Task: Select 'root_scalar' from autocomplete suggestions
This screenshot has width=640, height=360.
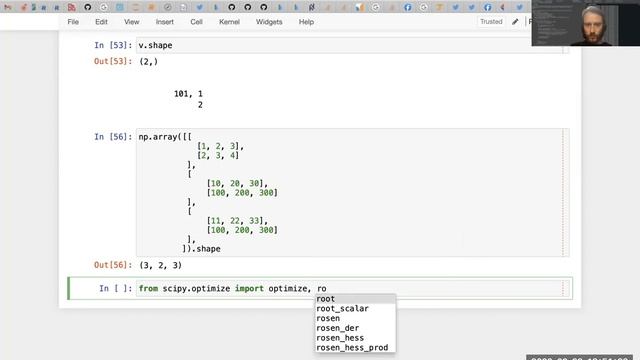Action: [x=355, y=309]
